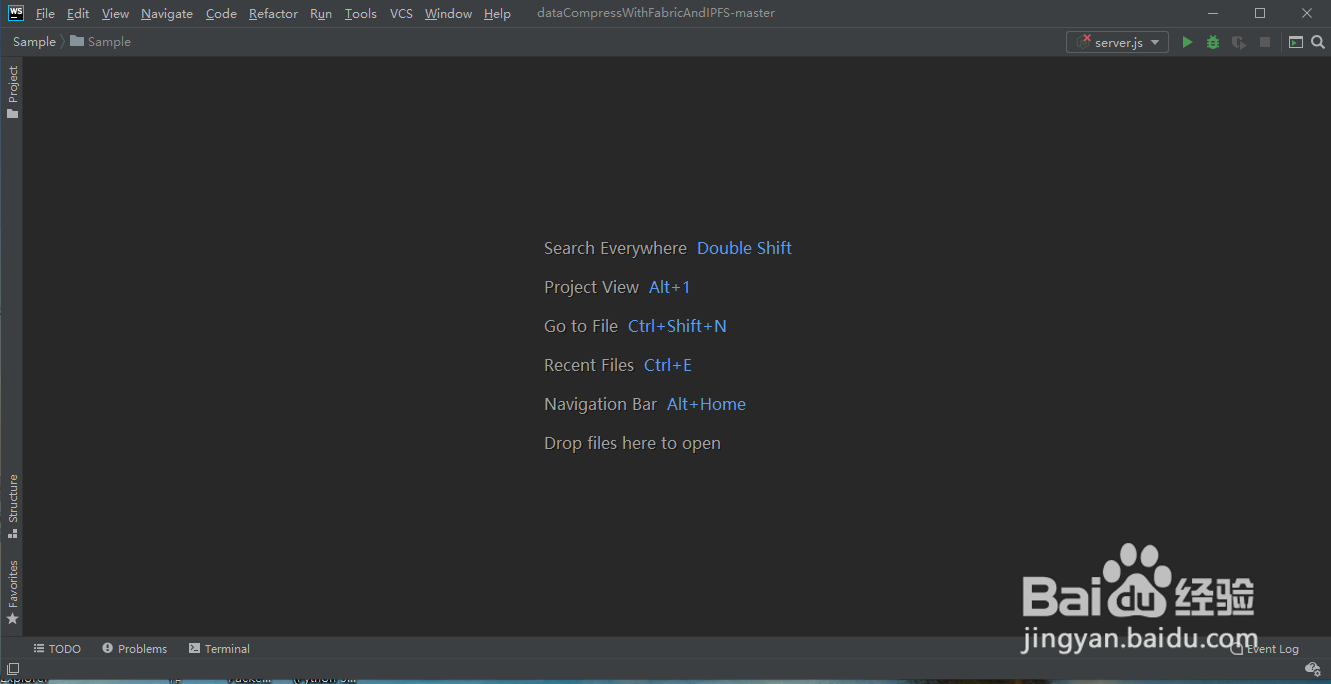Image resolution: width=1331 pixels, height=684 pixels.
Task: Click the Double Shift shortcut hint
Action: tap(744, 248)
